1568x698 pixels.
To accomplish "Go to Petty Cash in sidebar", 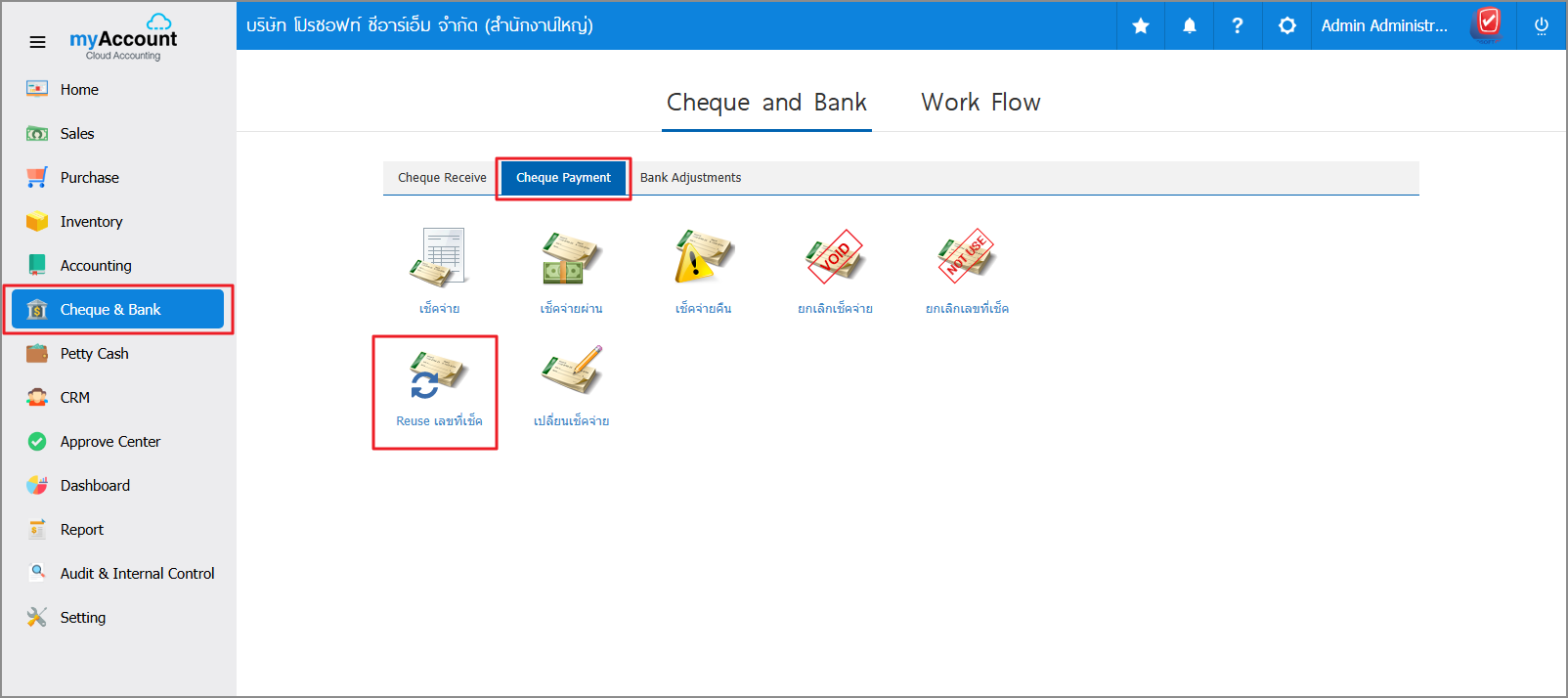I will coord(94,354).
